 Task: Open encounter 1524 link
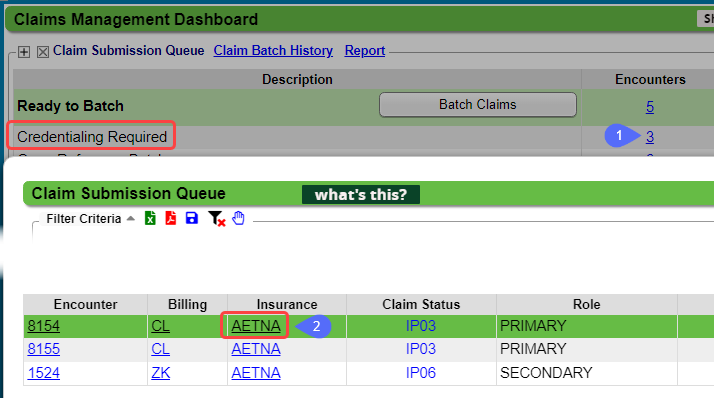pyautogui.click(x=44, y=373)
